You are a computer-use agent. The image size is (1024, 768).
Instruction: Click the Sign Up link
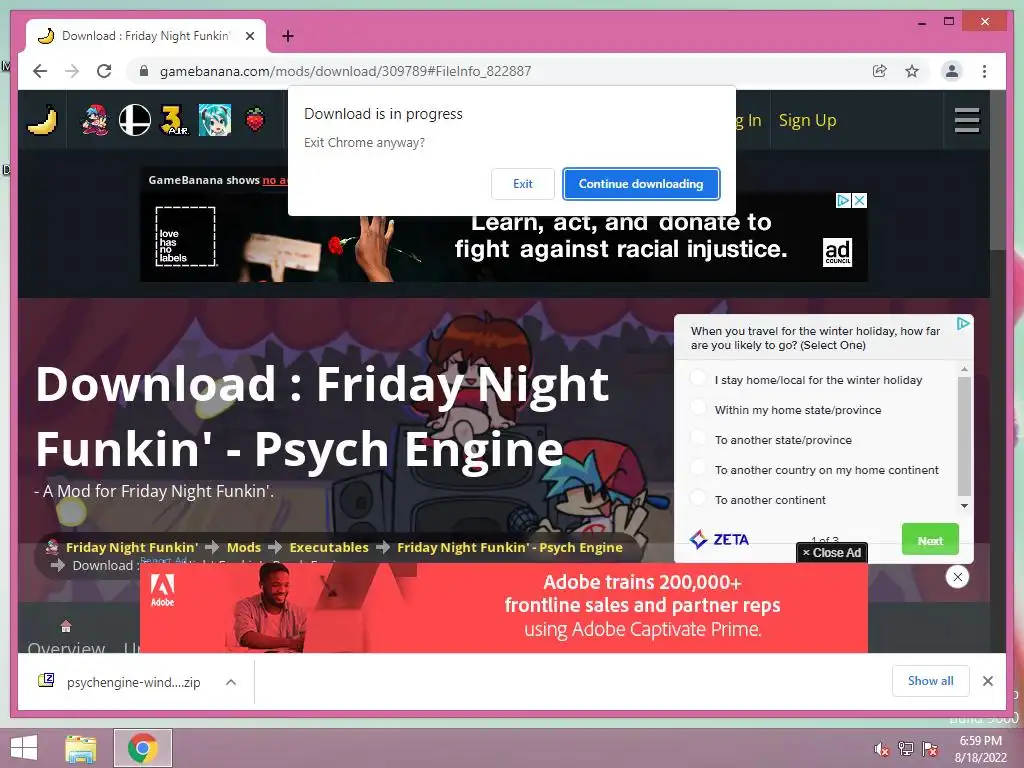807,120
